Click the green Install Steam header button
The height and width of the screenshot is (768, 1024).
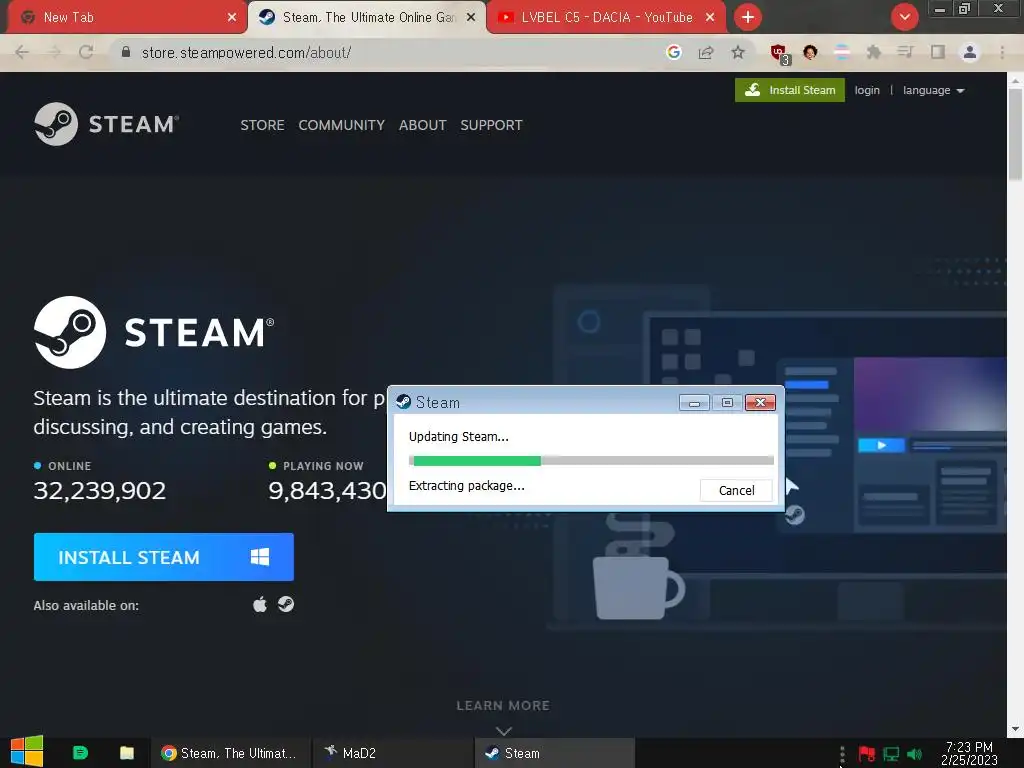(790, 90)
